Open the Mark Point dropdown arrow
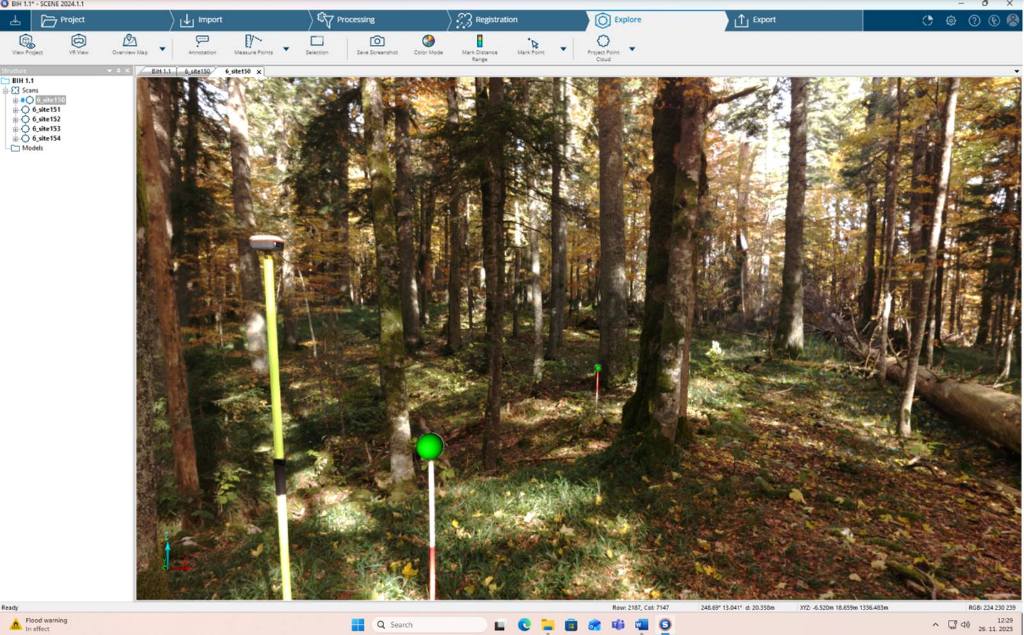Screen dimensions: 1024x635 563,49
